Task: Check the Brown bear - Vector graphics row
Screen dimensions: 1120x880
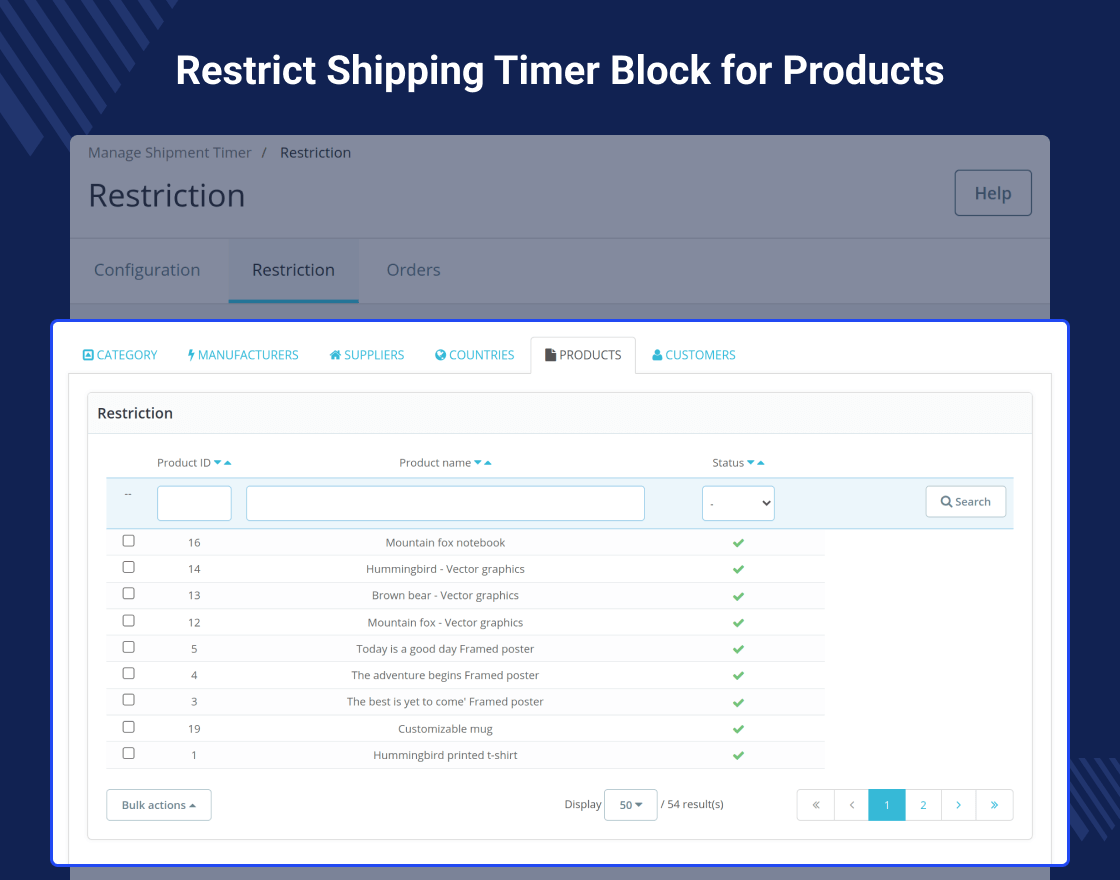Action: point(129,594)
